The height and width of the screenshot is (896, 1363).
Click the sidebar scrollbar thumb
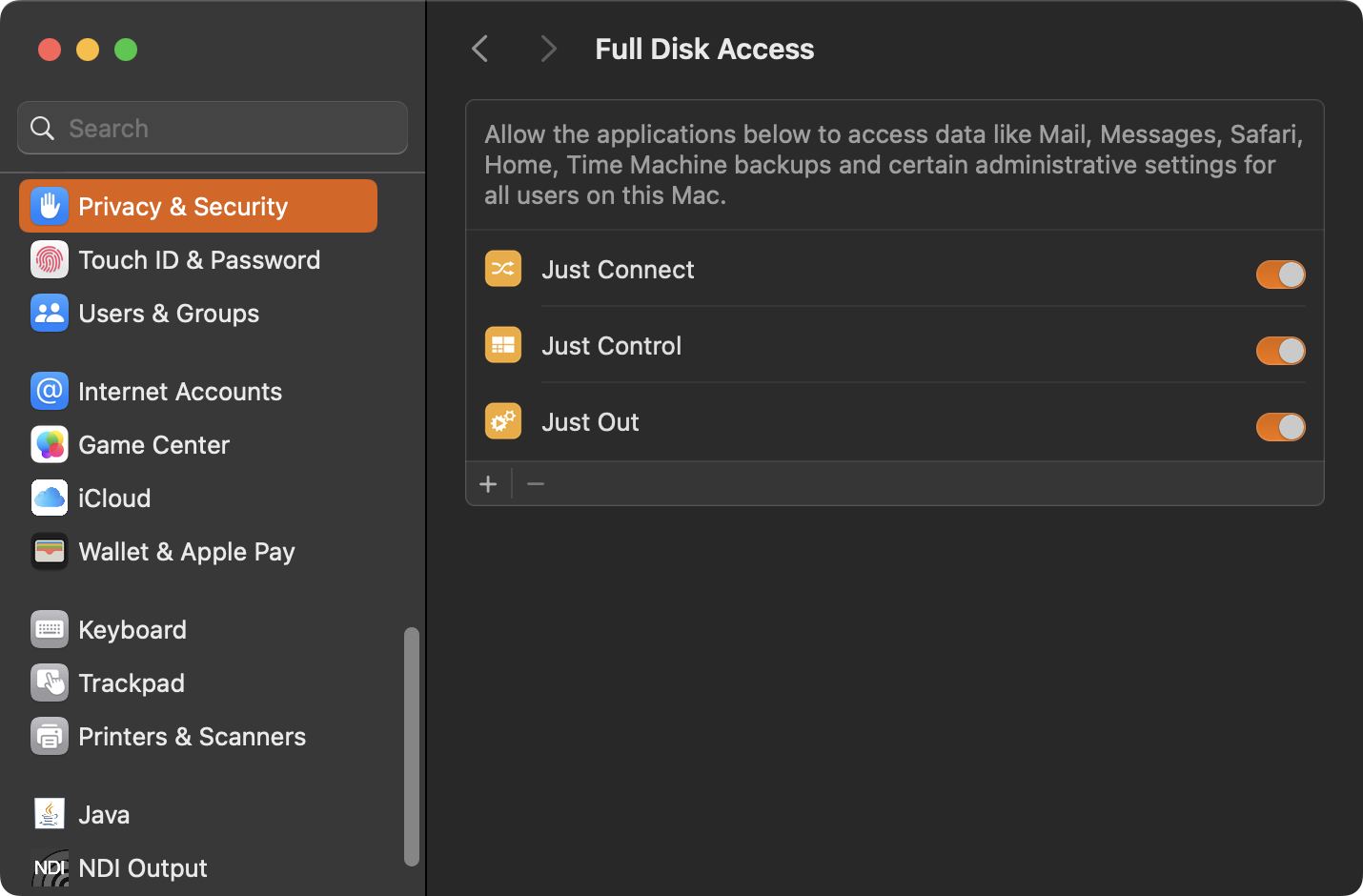412,746
